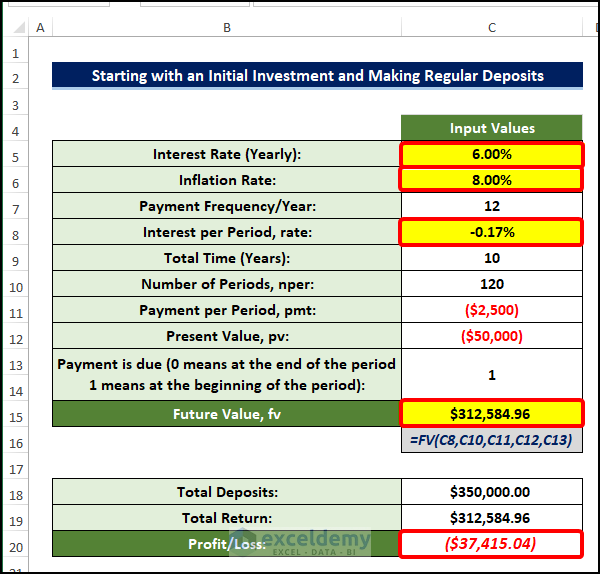This screenshot has width=600, height=574.
Task: Select the 'Present Value, pv:' label
Action: click(x=227, y=336)
